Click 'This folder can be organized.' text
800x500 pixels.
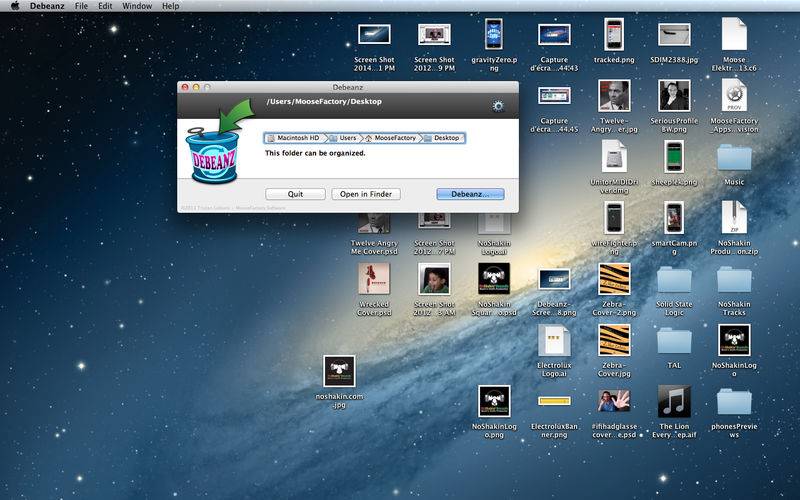[x=315, y=153]
